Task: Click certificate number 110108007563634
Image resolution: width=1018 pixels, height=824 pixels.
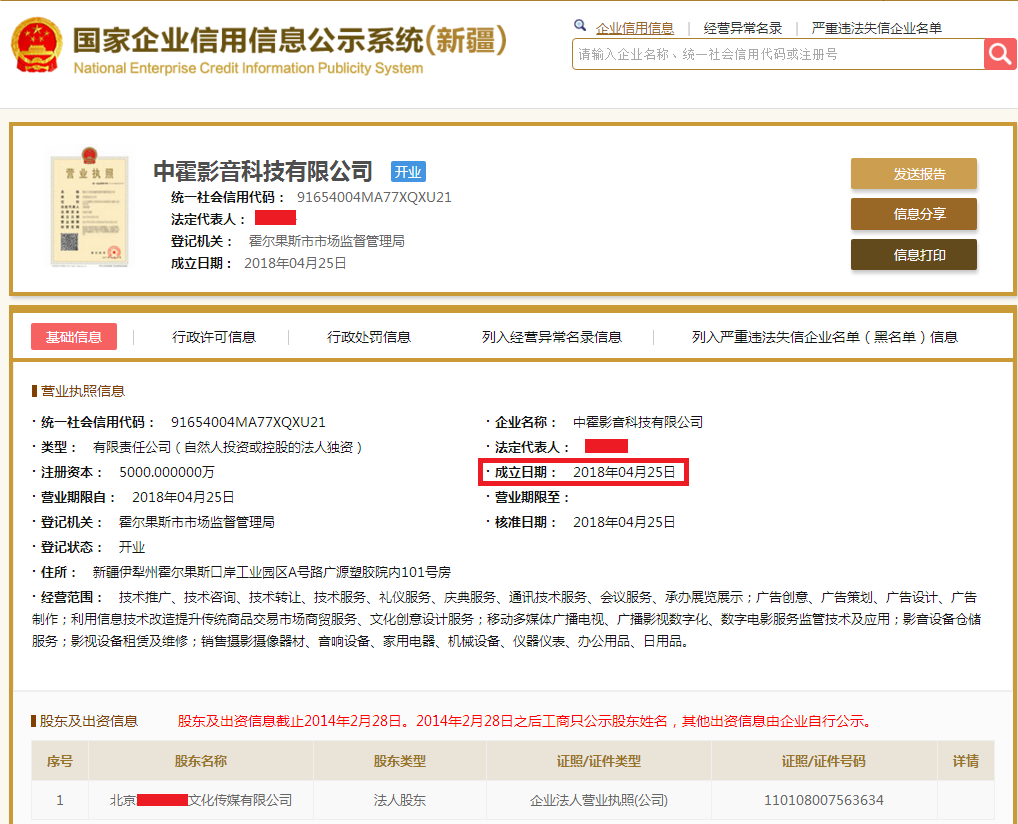Action: pos(823,801)
